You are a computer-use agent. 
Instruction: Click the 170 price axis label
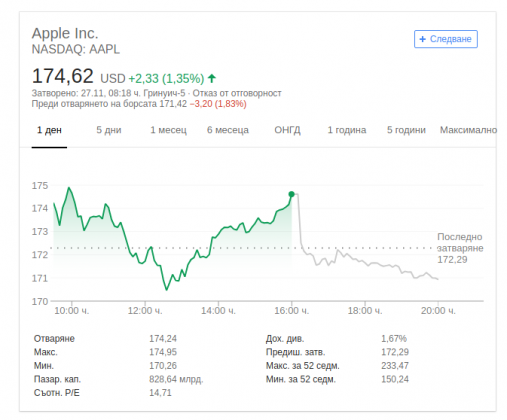tap(40, 301)
